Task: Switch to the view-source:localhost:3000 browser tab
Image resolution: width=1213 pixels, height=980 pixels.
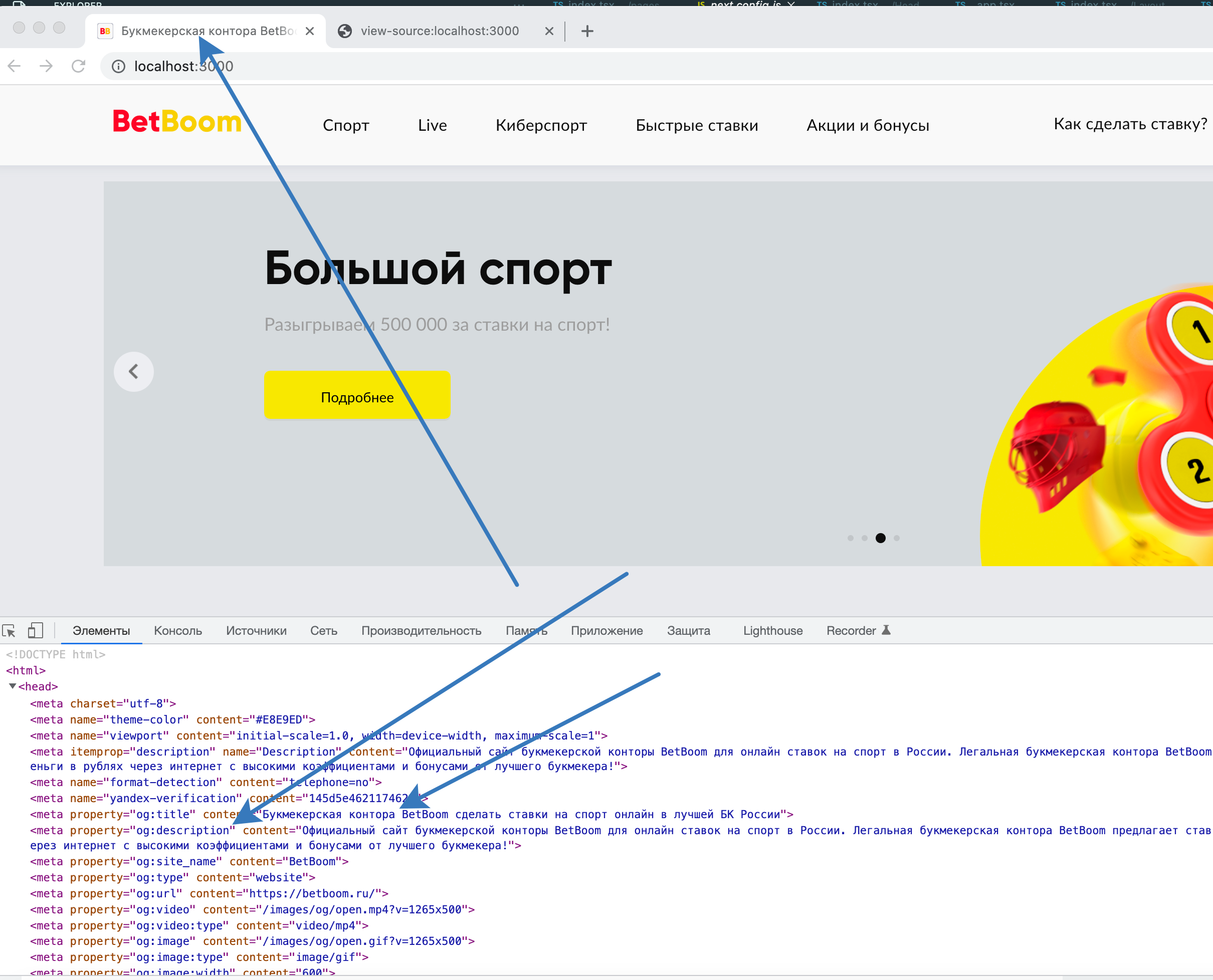Action: (440, 31)
